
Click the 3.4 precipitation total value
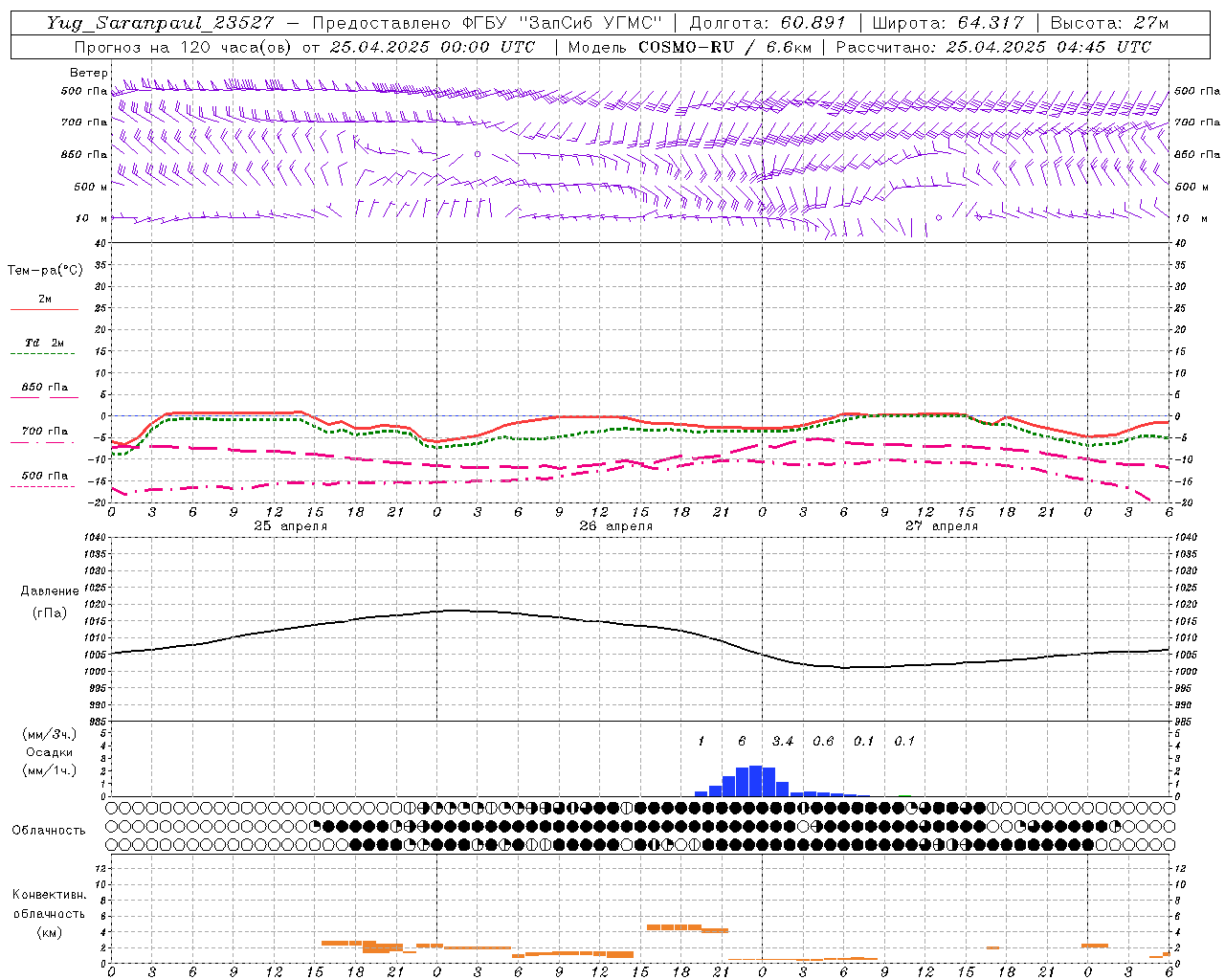(x=783, y=741)
